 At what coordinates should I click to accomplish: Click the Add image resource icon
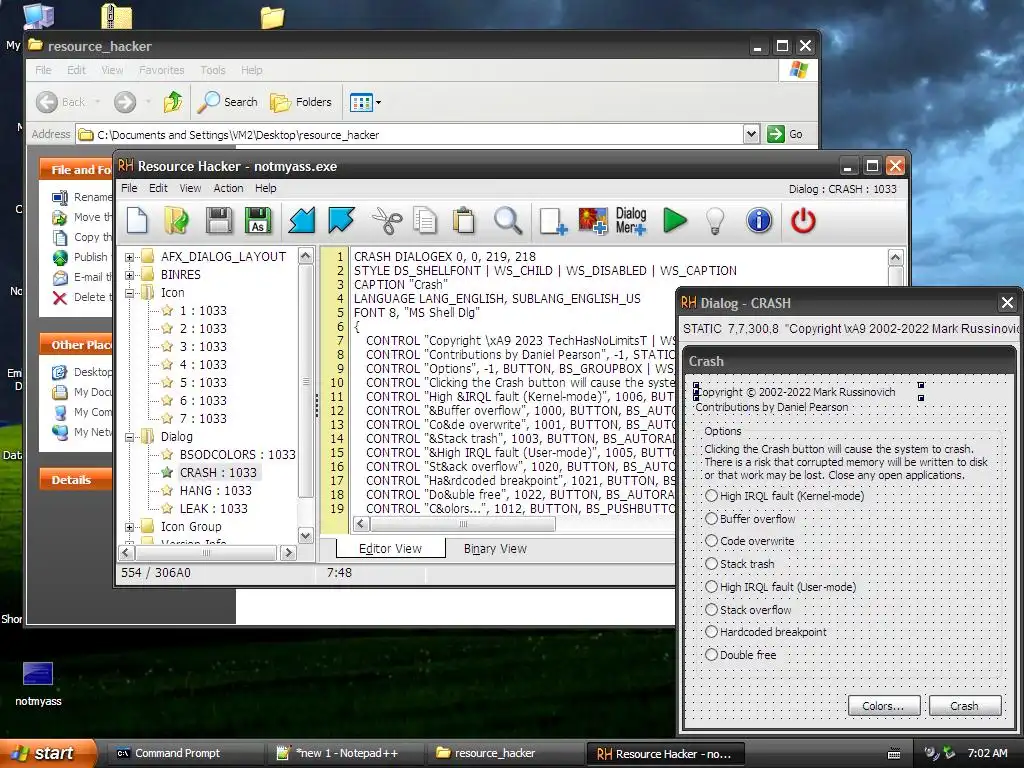point(593,221)
